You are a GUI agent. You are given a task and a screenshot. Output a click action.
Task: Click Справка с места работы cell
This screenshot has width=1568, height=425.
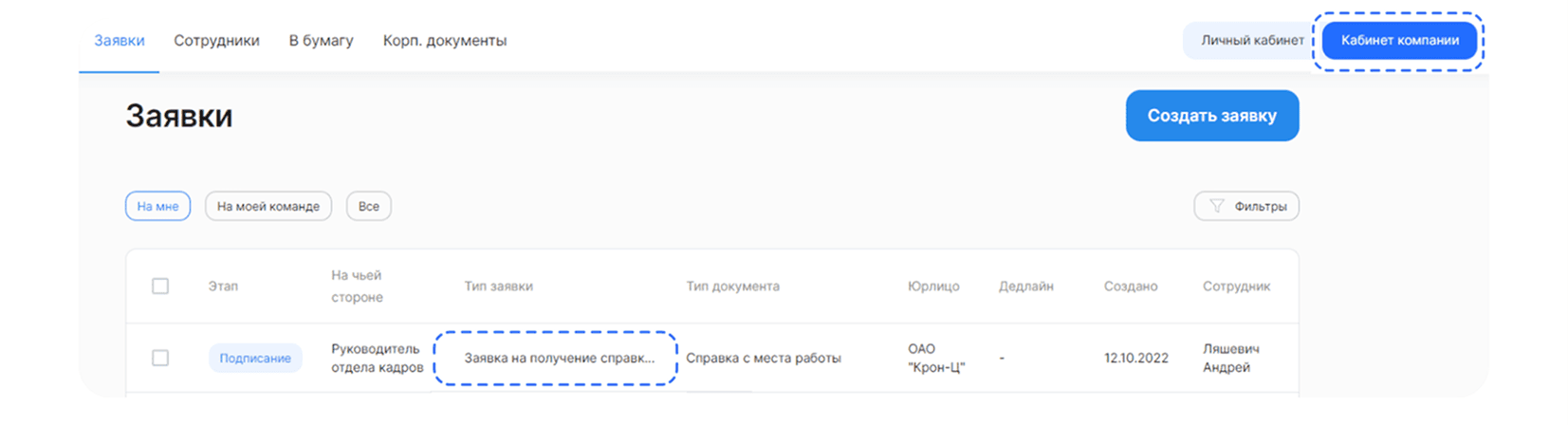pos(764,358)
